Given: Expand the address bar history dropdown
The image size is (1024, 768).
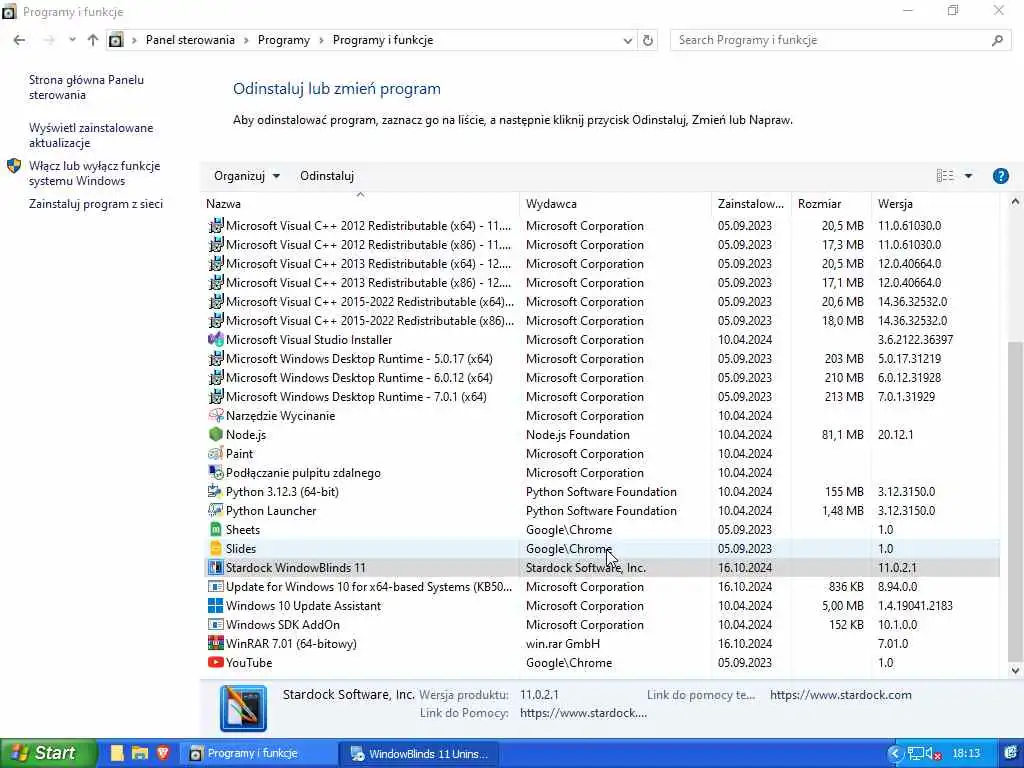Looking at the screenshot, I should pyautogui.click(x=628, y=40).
